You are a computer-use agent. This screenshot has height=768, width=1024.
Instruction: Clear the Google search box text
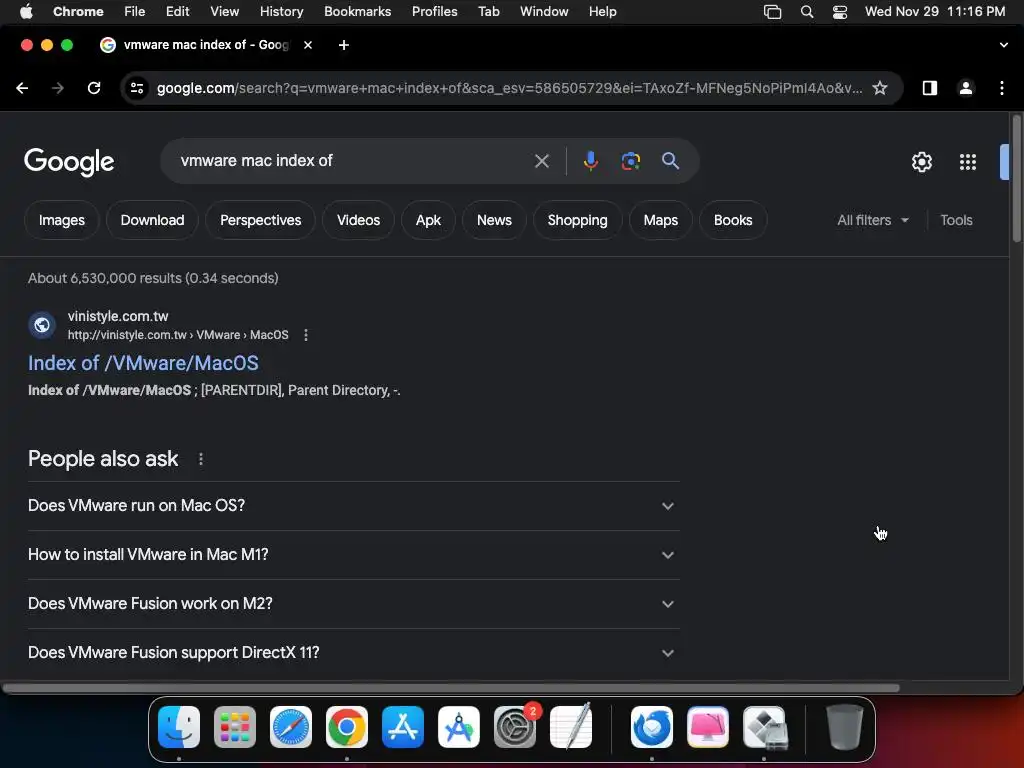541,161
